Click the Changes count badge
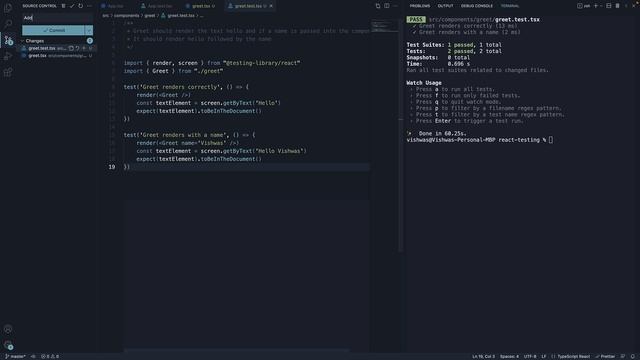 pyautogui.click(x=90, y=41)
